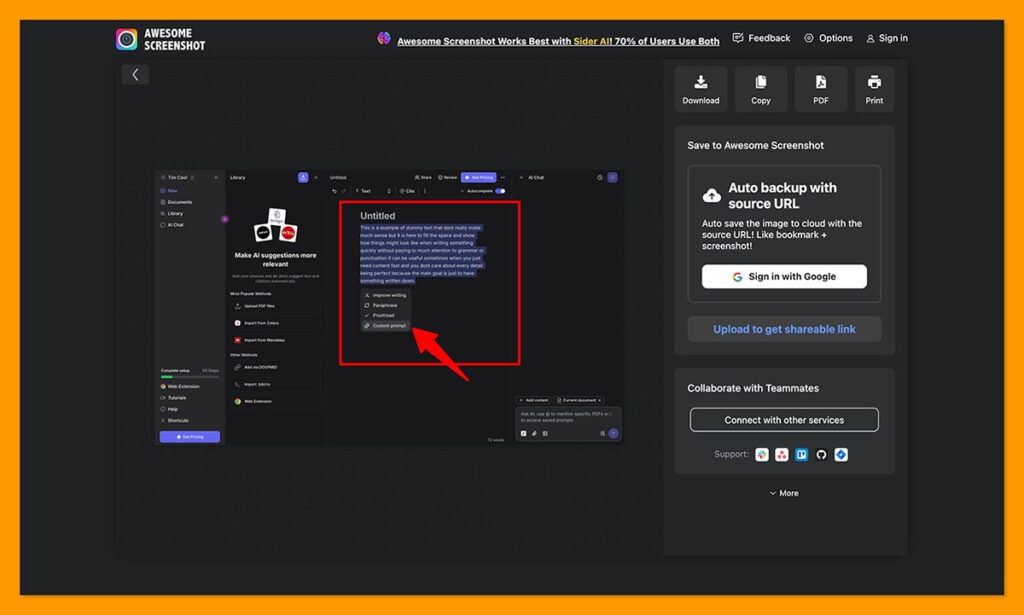Image resolution: width=1024 pixels, height=615 pixels.
Task: Select the Slack support icon
Action: pyautogui.click(x=762, y=454)
